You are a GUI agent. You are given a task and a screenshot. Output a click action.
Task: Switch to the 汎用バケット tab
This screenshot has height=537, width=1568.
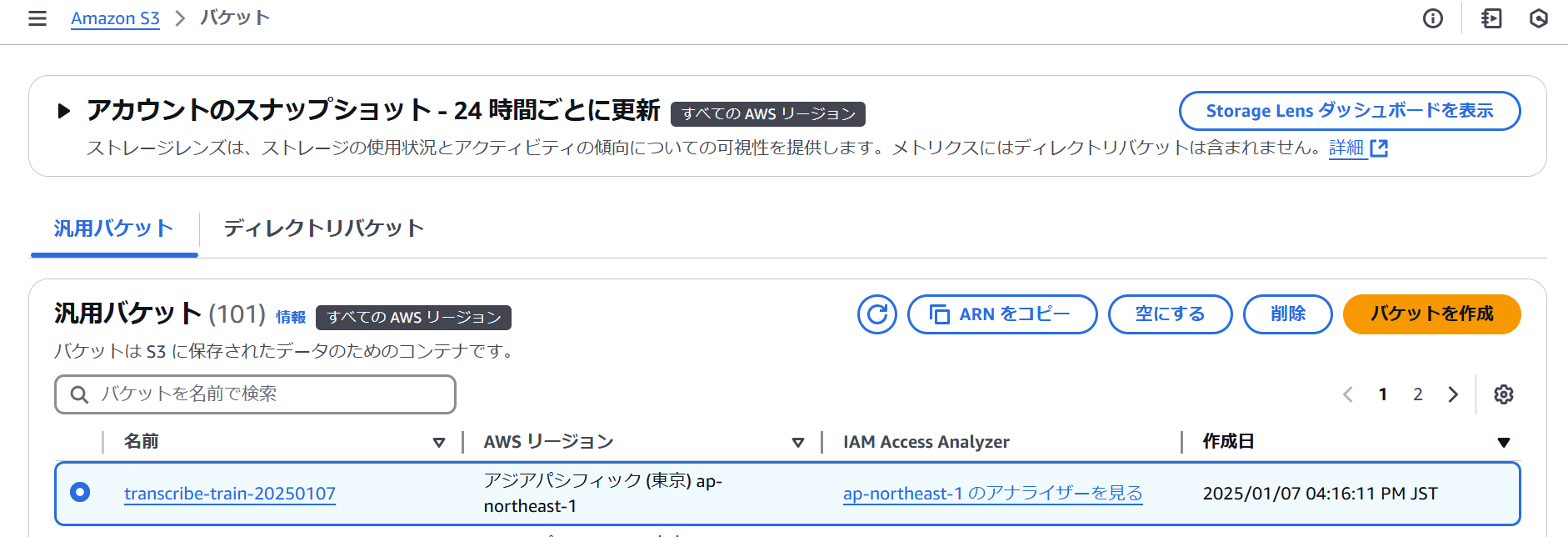click(114, 228)
